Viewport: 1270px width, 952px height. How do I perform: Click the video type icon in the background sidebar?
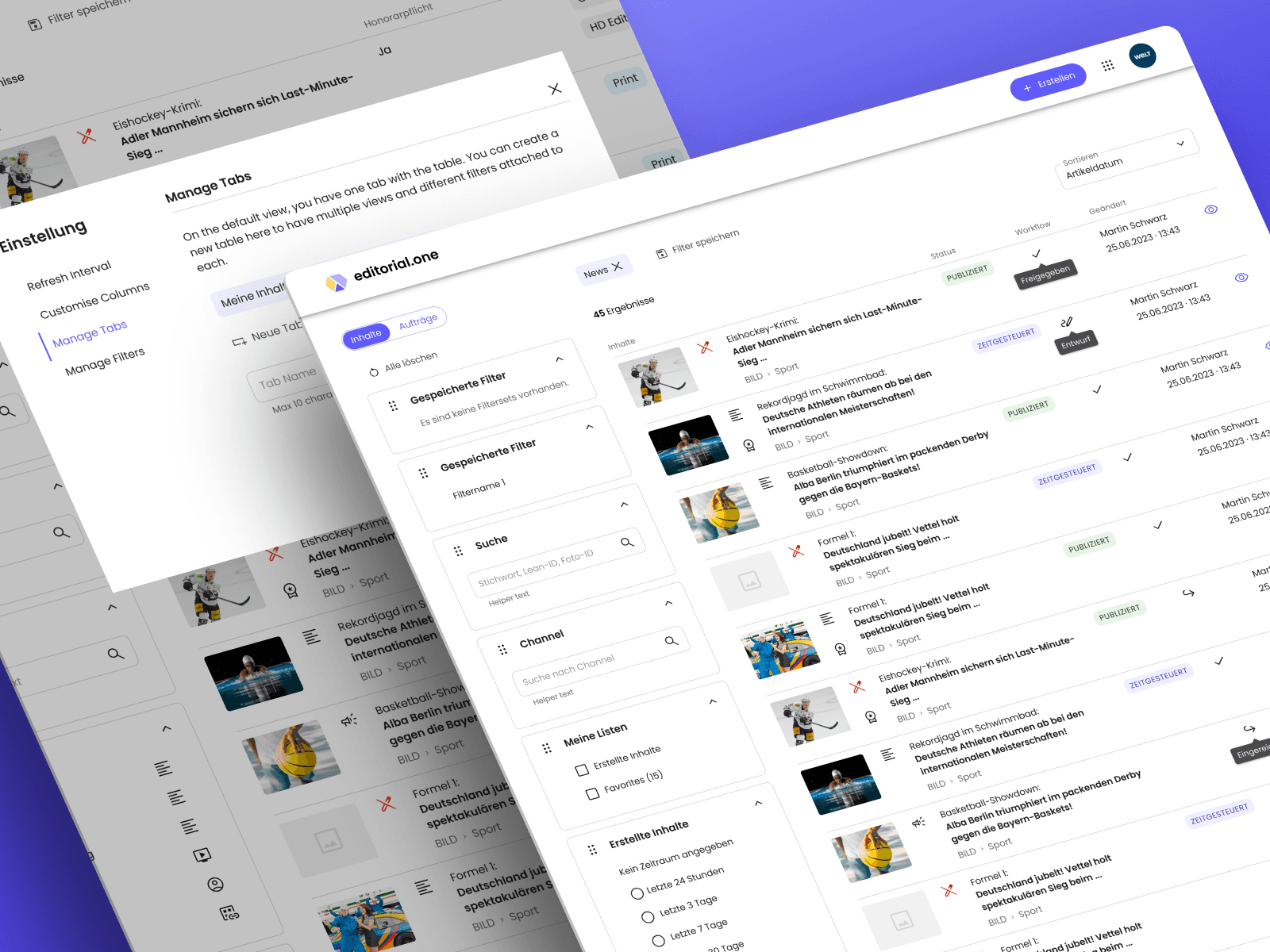(202, 855)
